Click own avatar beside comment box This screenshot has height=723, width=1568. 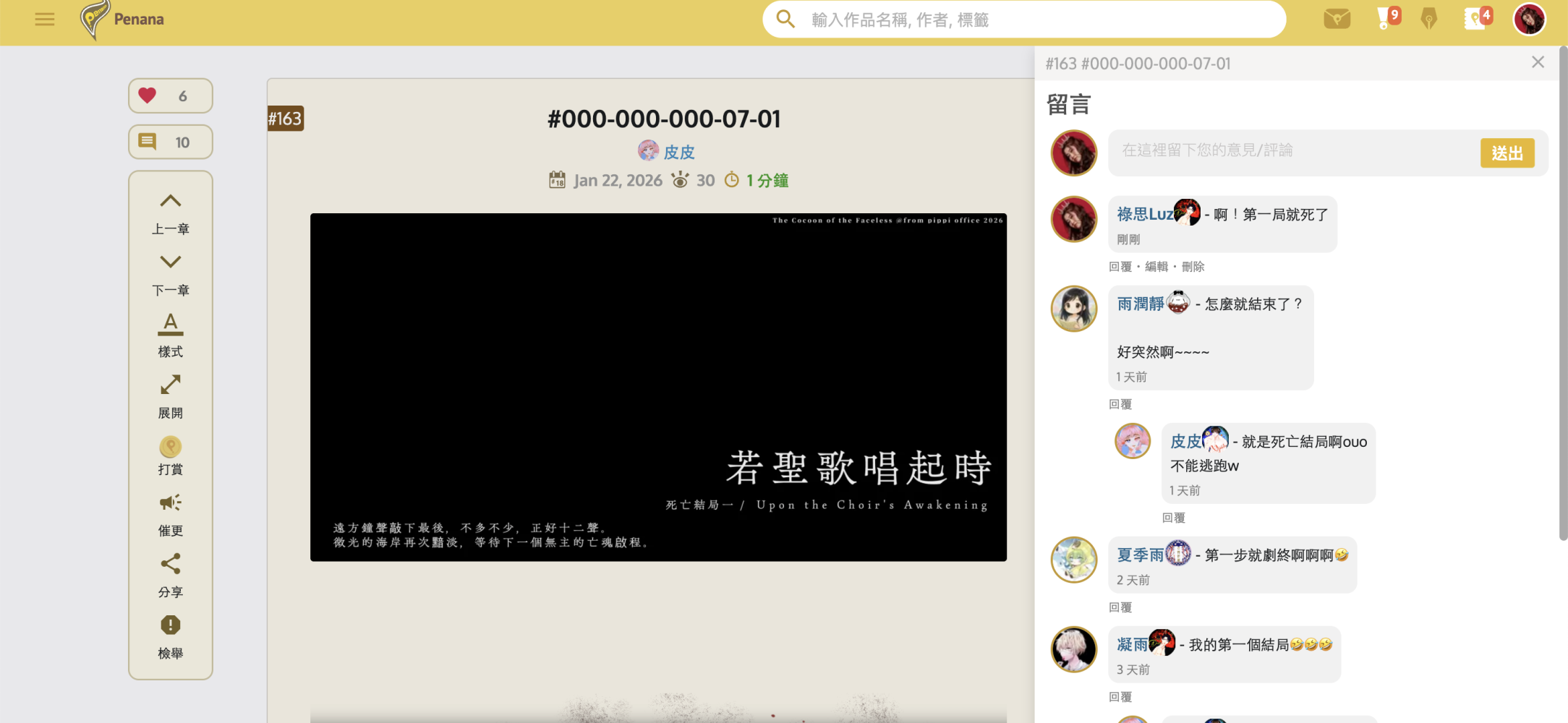1074,153
